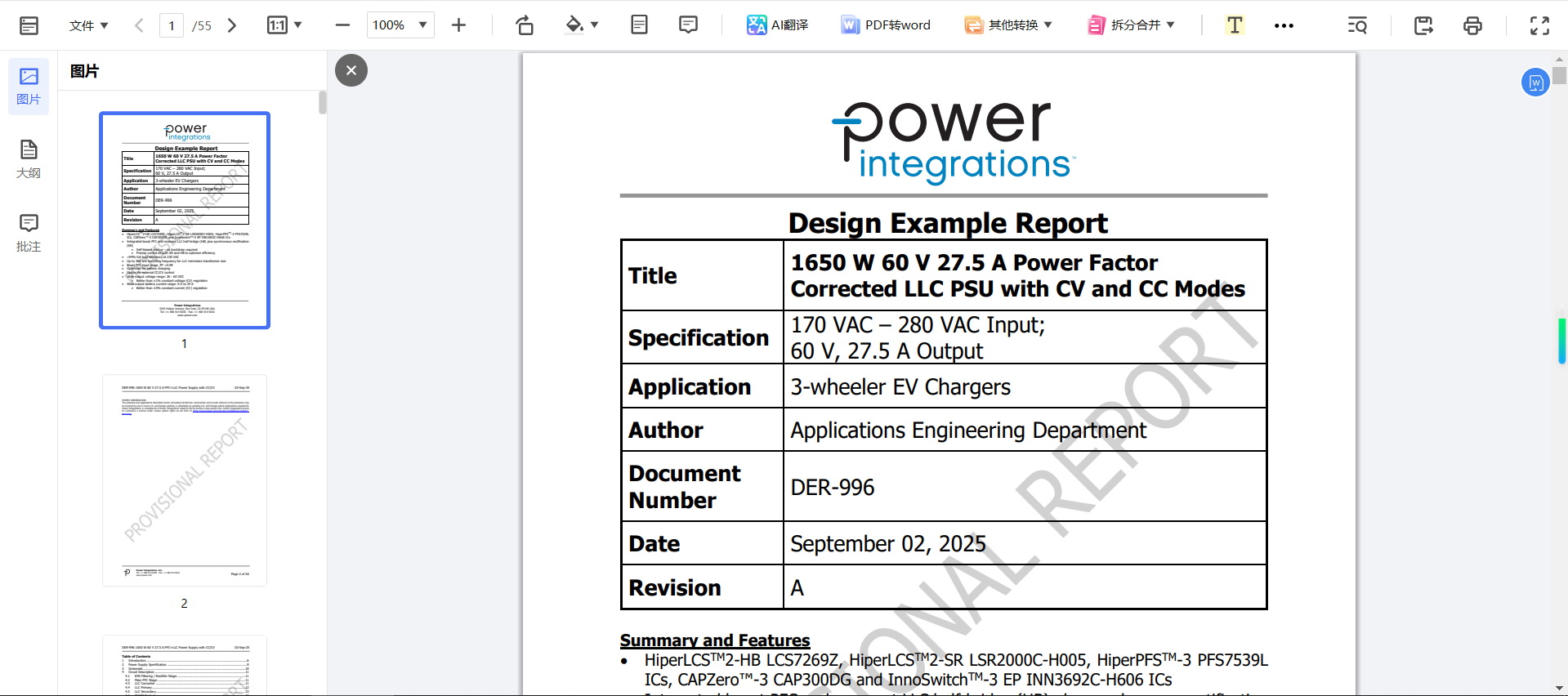Image resolution: width=1568 pixels, height=696 pixels.
Task: Go to next page arrow
Action: (x=232, y=25)
